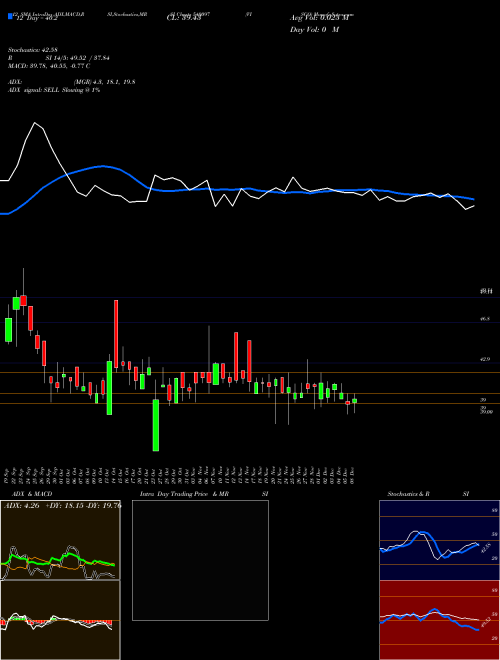Click the 46.8 price axis label
The image size is (500, 660).
point(485,319)
